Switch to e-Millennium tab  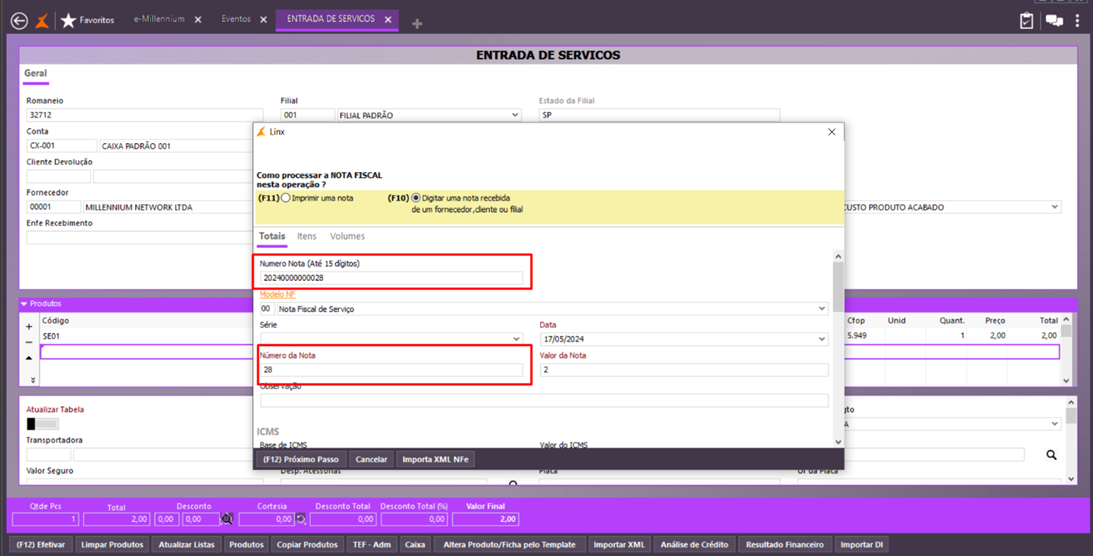pos(159,19)
